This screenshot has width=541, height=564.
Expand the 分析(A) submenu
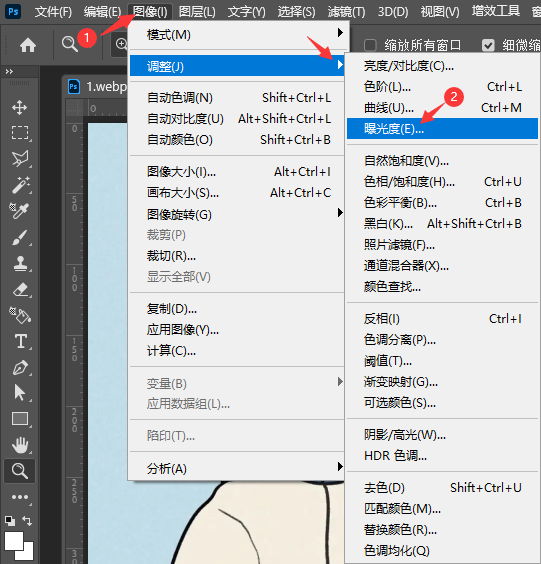[x=237, y=468]
